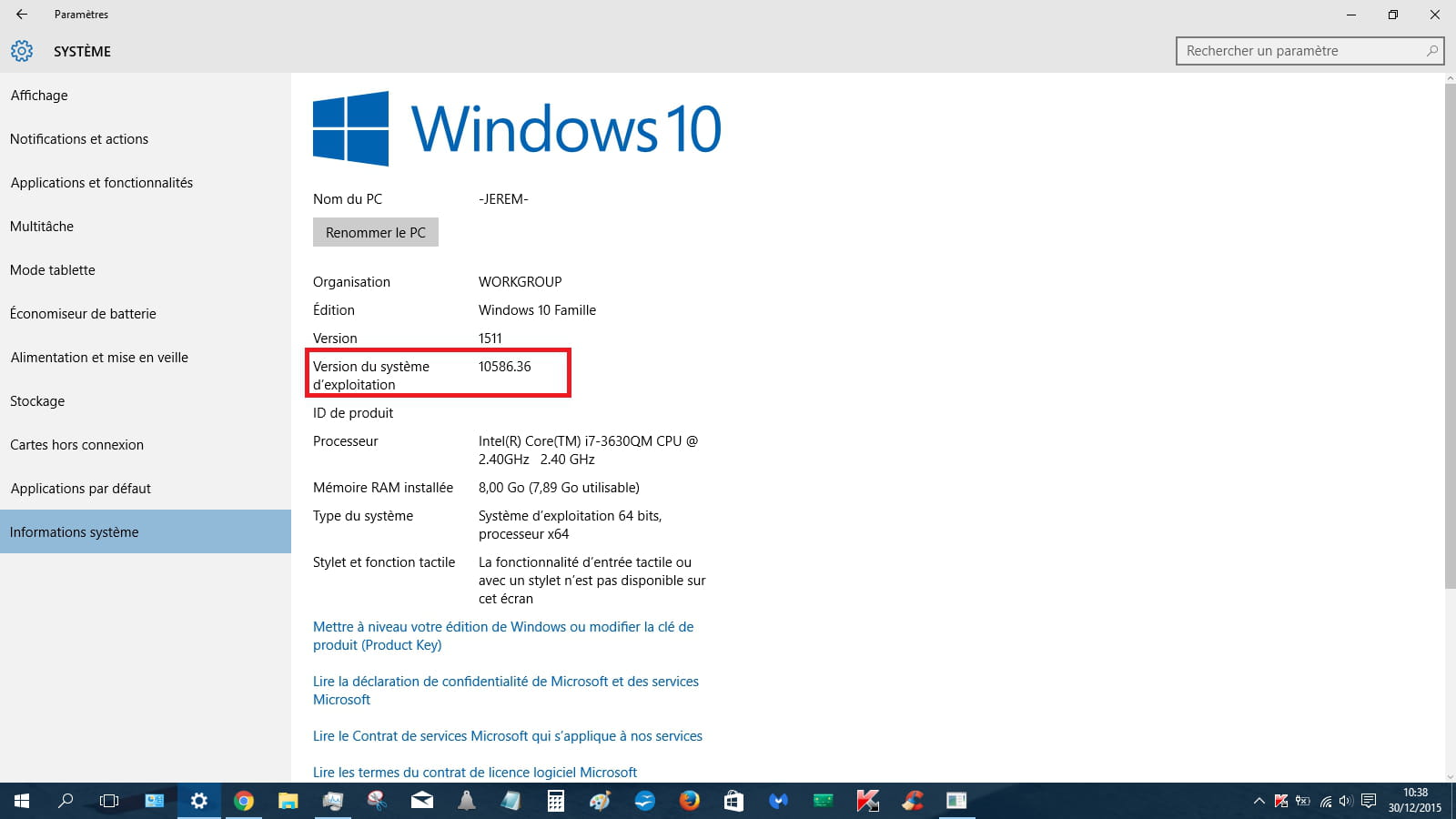Viewport: 1456px width, 819px height.
Task: Click the scrollbar down arrow
Action: 1451,775
